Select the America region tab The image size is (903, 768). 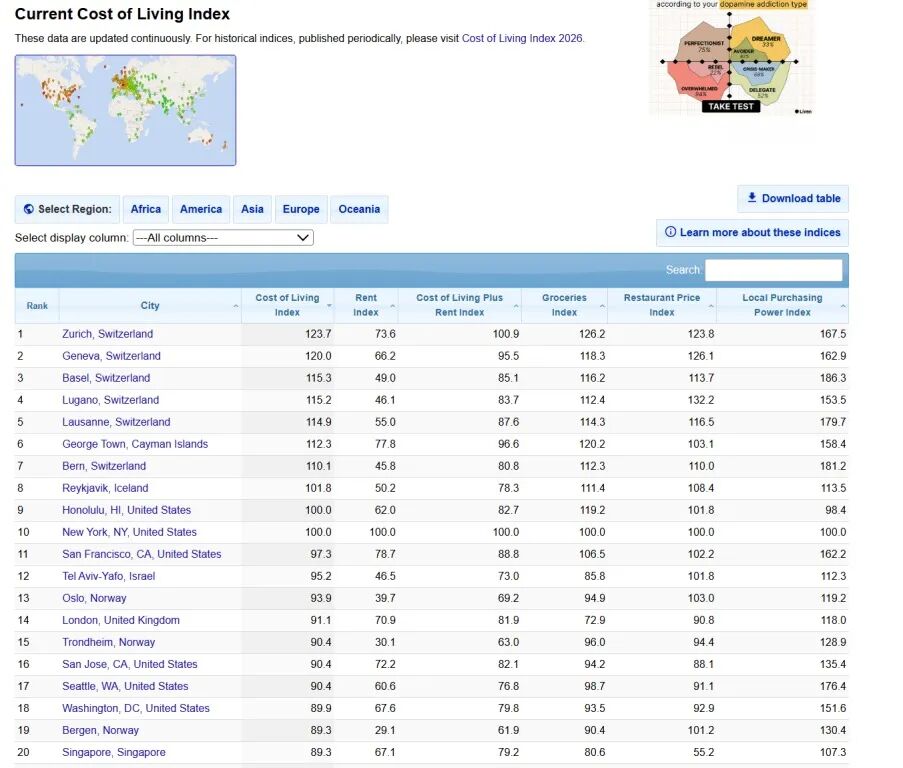(x=200, y=209)
